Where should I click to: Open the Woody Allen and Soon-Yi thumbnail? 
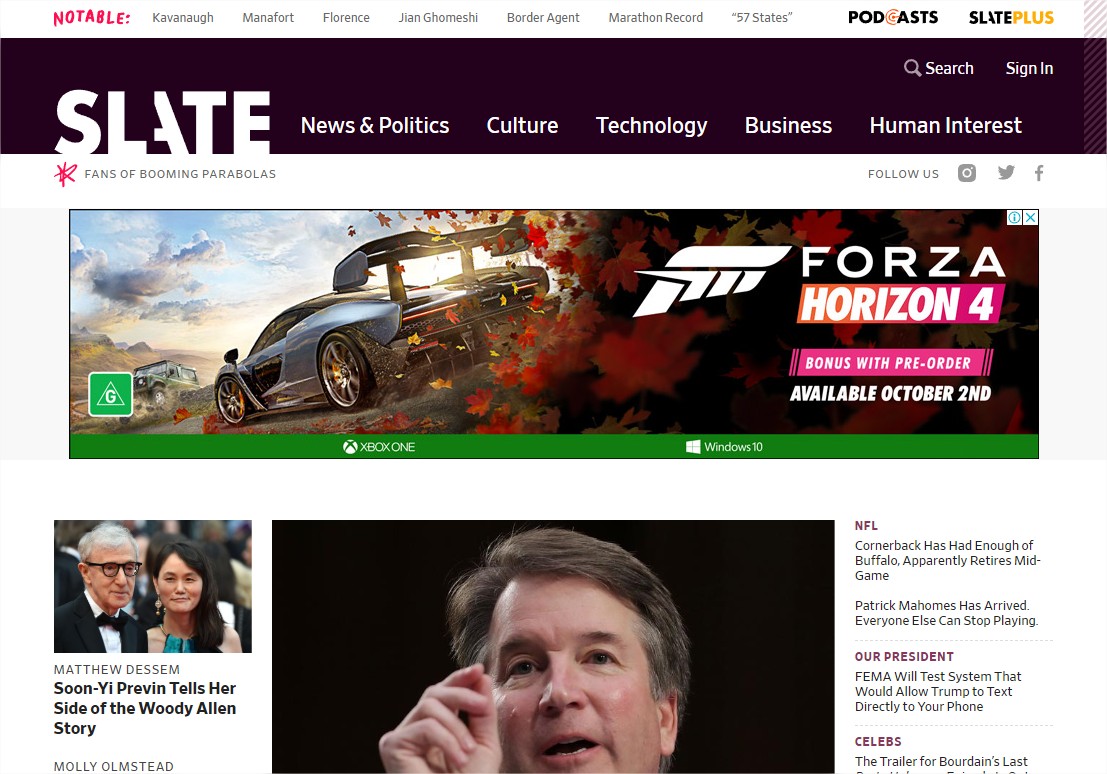[152, 586]
